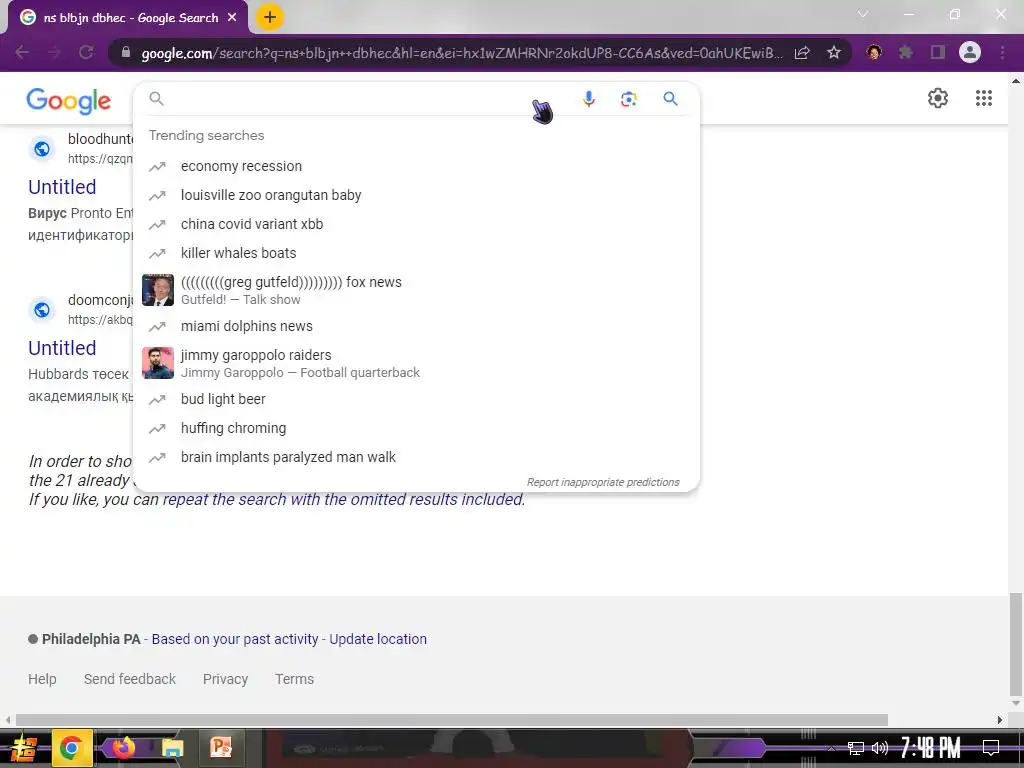Image resolution: width=1024 pixels, height=768 pixels.
Task: View site information lock icon
Action: 126,52
